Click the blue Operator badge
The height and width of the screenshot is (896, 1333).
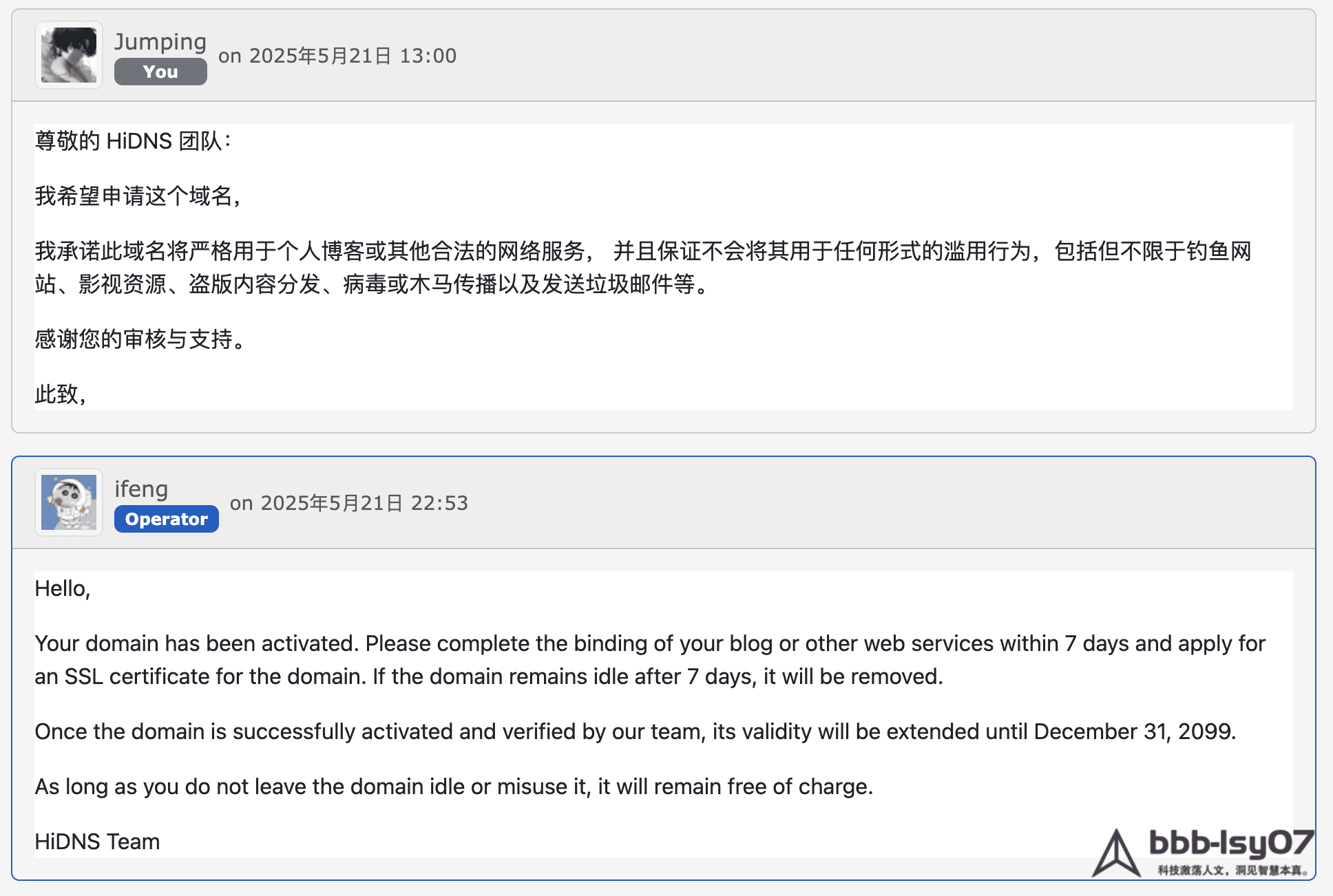pos(167,519)
